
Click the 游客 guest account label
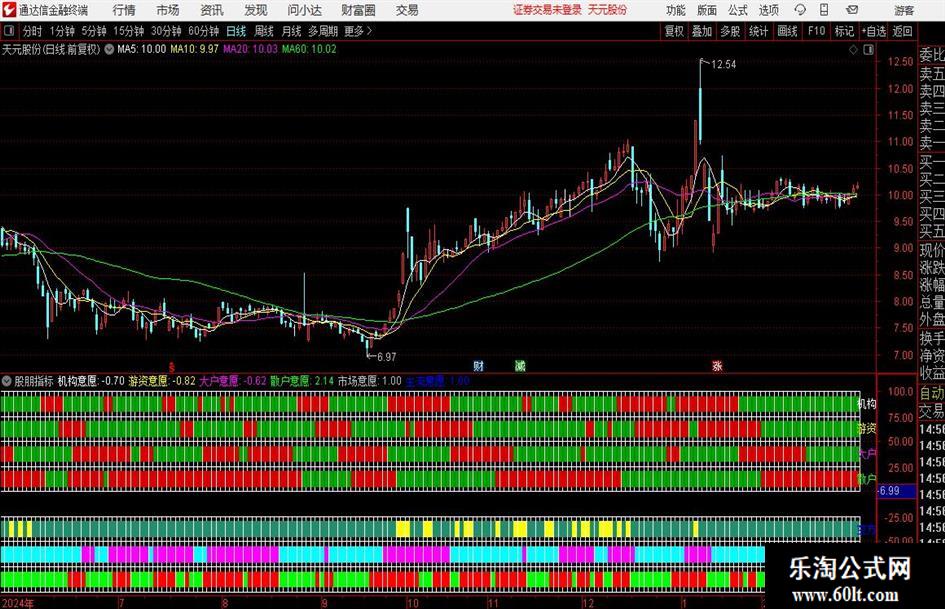(x=903, y=10)
